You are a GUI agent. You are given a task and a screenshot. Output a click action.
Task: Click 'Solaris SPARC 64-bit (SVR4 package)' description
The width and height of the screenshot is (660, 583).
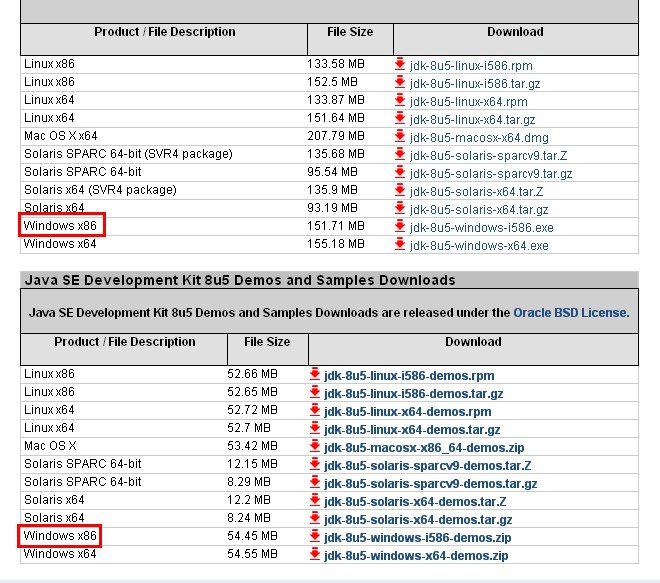128,154
